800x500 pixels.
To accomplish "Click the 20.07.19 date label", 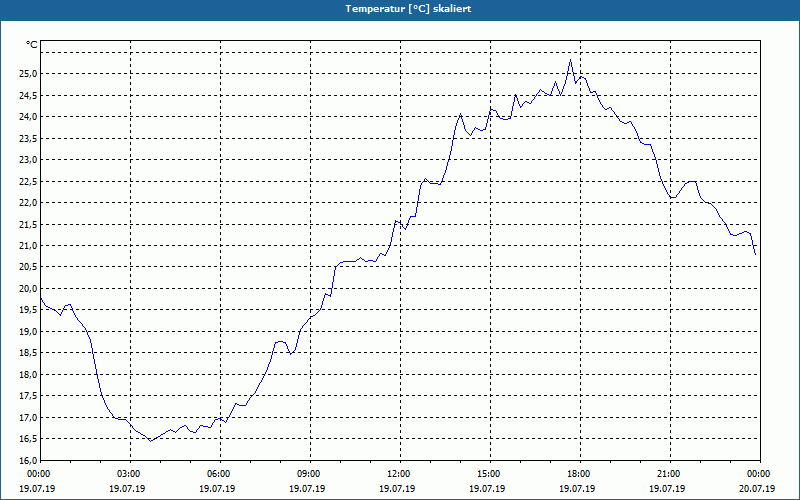I will [757, 488].
